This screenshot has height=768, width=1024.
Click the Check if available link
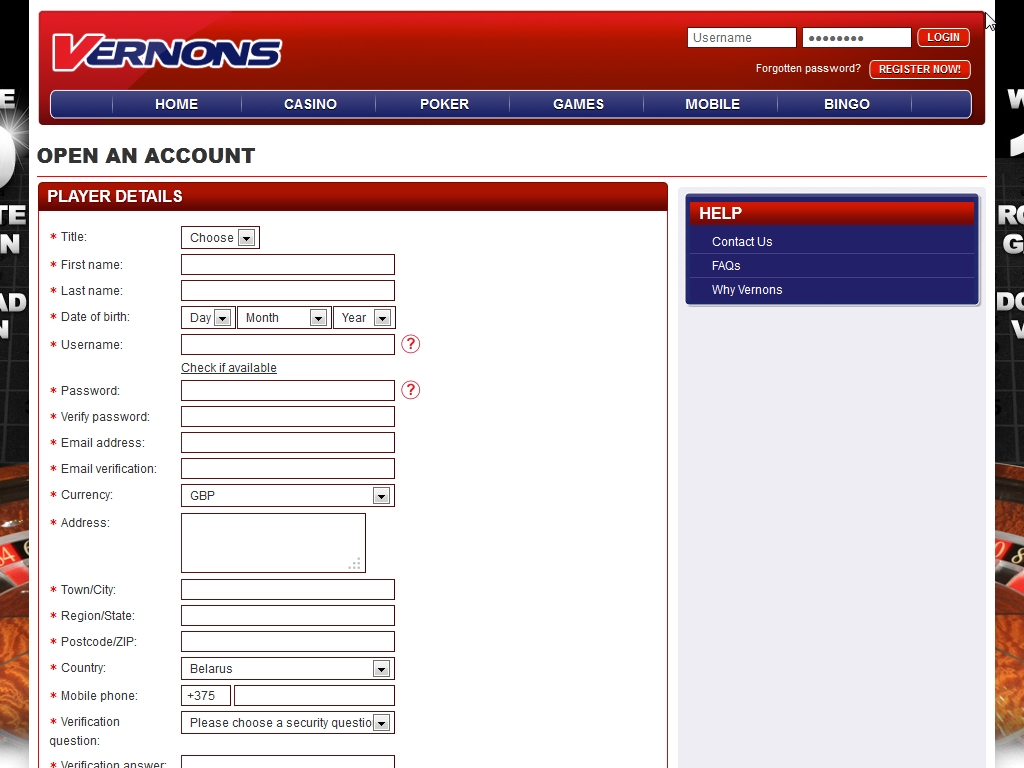(x=229, y=368)
